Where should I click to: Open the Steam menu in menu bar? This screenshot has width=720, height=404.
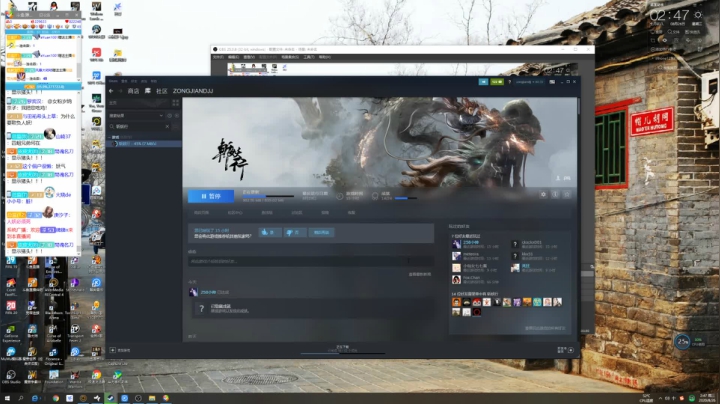pyautogui.click(x=113, y=81)
